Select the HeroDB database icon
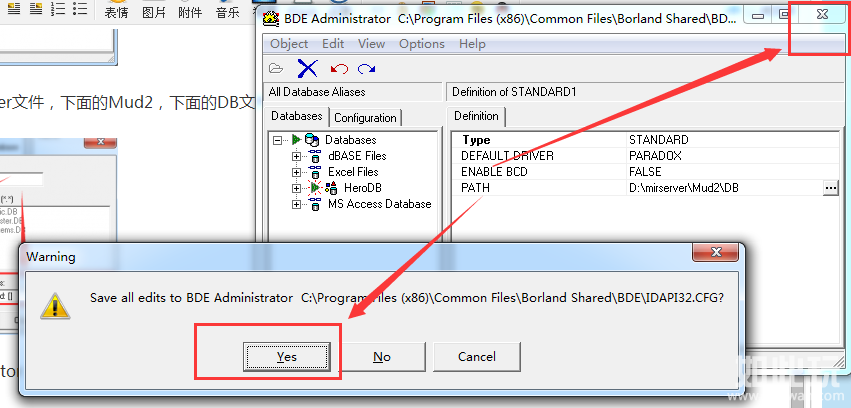This screenshot has width=851, height=408. 333,188
